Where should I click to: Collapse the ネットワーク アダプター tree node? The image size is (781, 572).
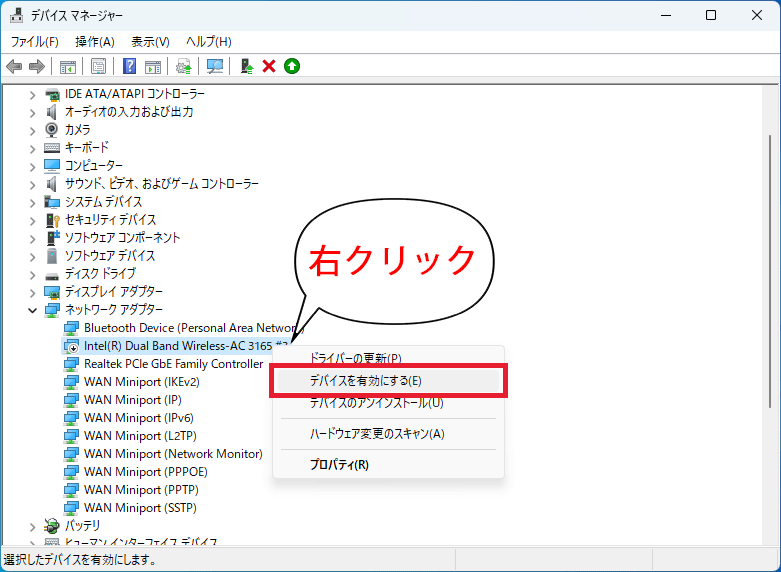[x=33, y=310]
